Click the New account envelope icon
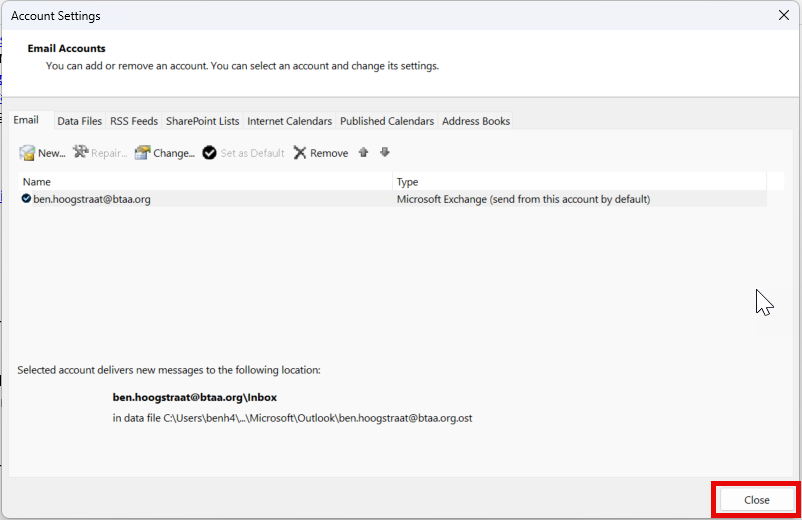 27,153
